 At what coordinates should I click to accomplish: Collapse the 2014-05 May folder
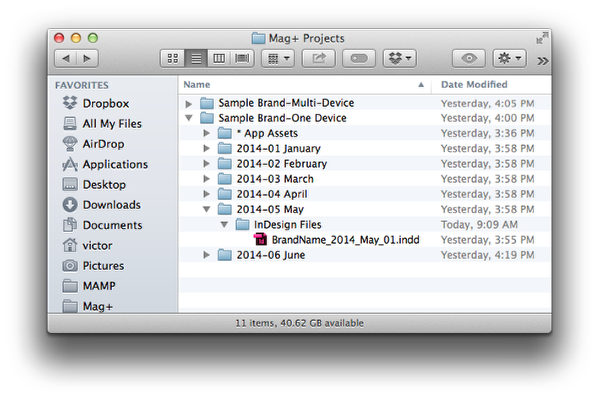tap(207, 209)
